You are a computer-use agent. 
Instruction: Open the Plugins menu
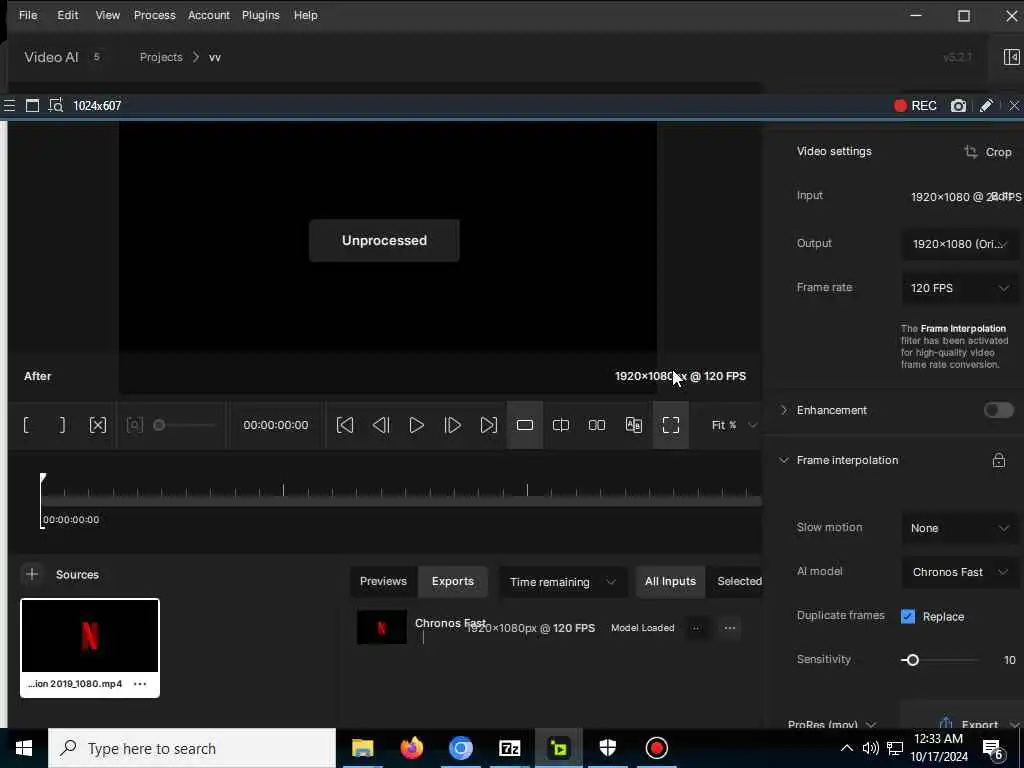[x=261, y=15]
